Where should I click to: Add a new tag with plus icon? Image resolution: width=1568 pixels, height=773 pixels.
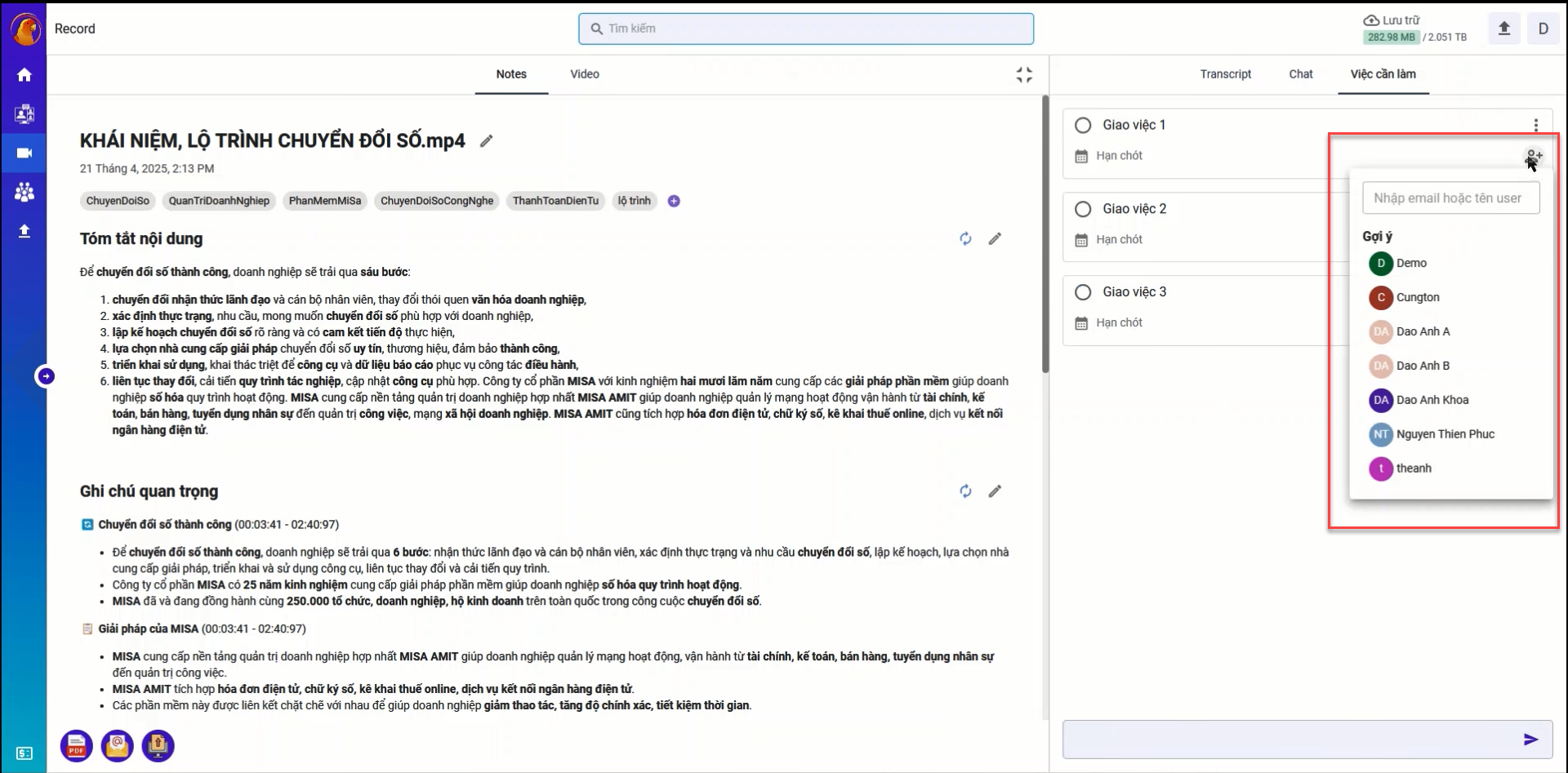pos(674,201)
